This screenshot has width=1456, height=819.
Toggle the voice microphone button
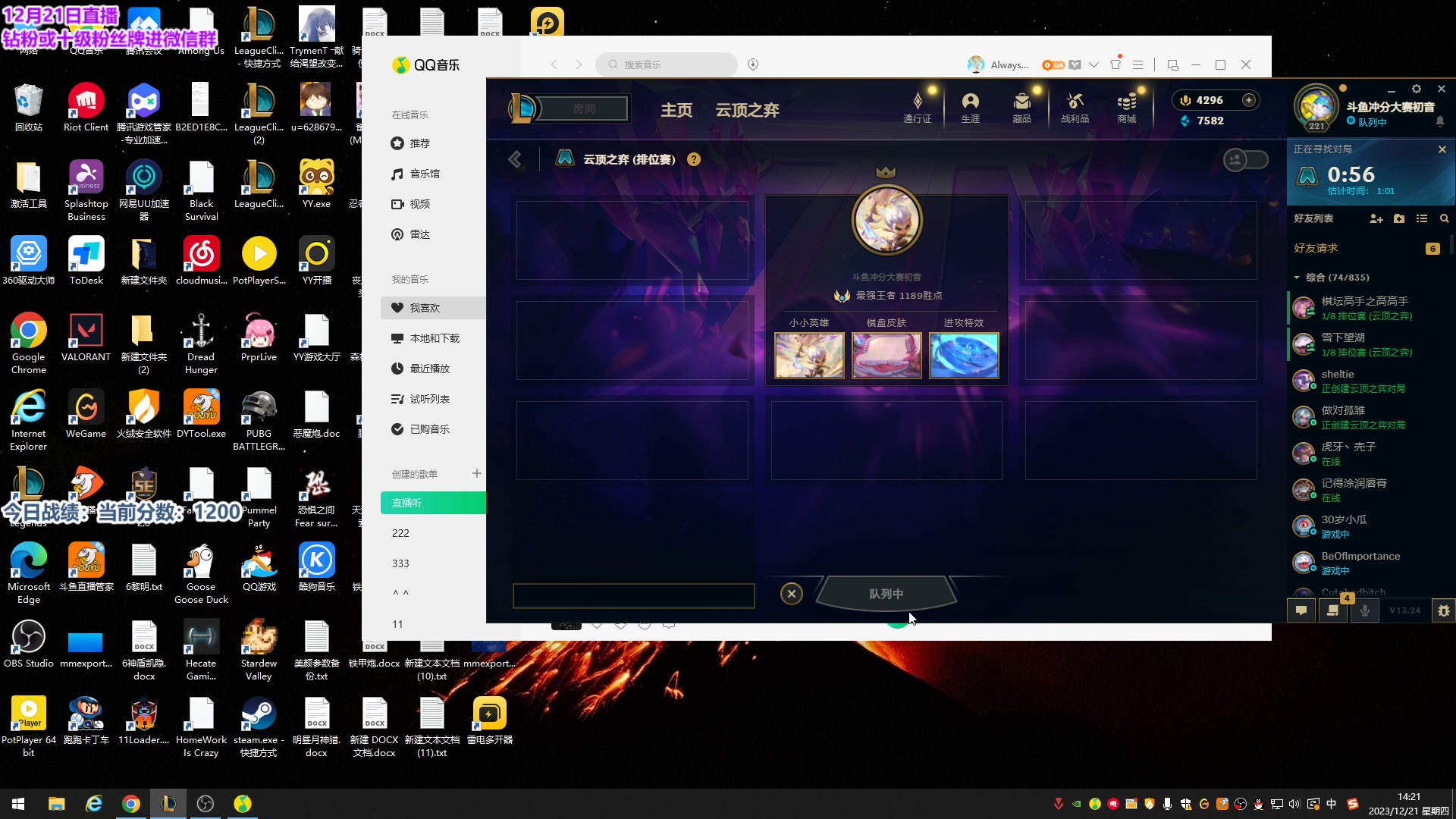coord(1364,610)
